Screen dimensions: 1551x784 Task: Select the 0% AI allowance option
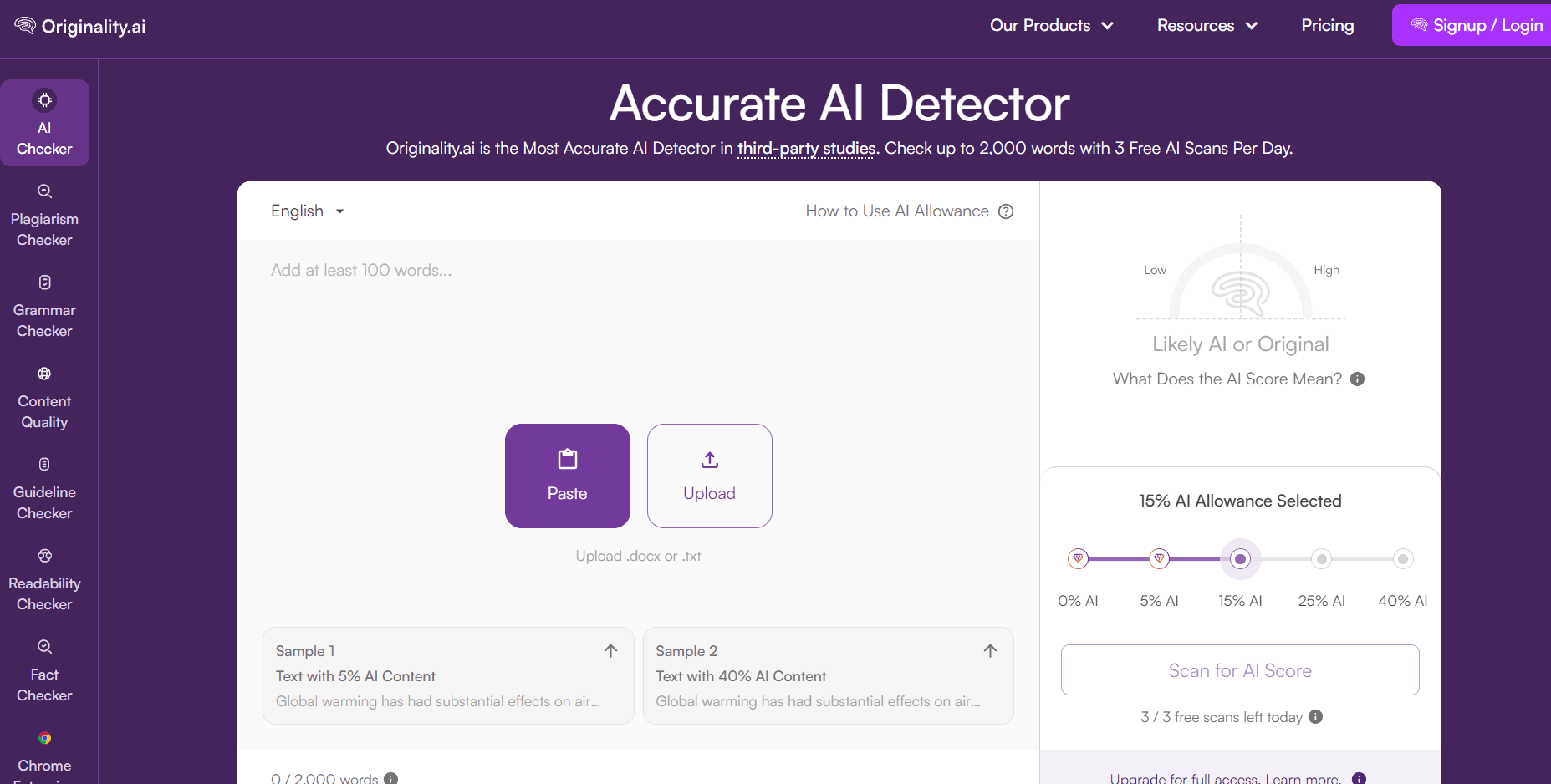1078,558
